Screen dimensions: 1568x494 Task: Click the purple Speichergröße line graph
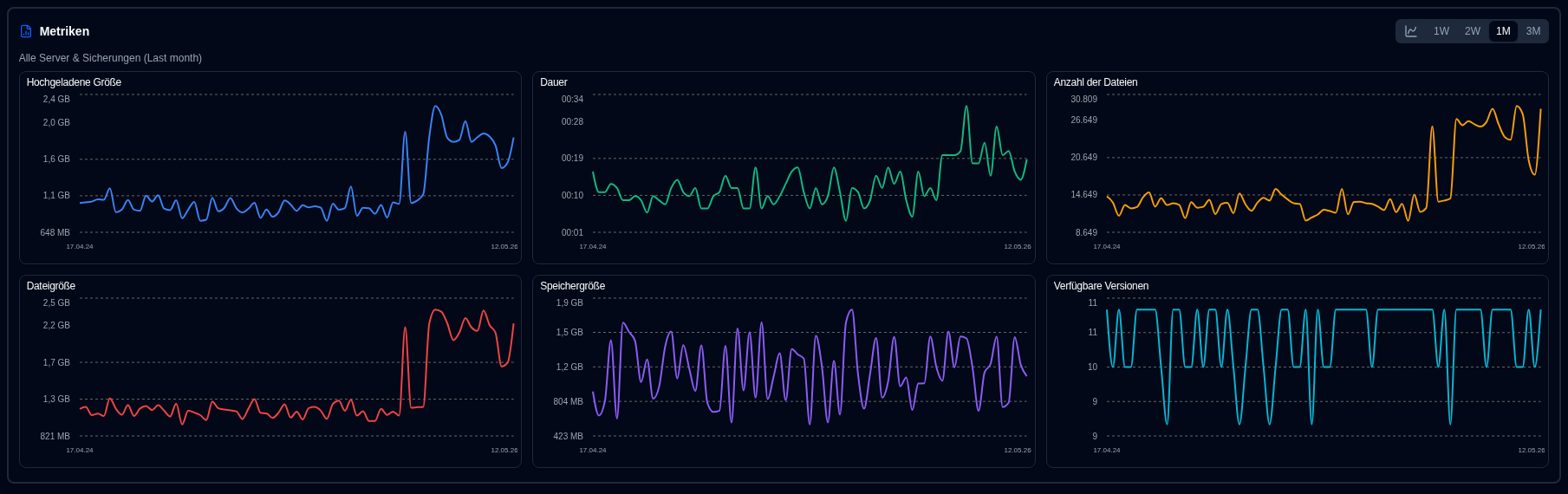(x=810, y=367)
